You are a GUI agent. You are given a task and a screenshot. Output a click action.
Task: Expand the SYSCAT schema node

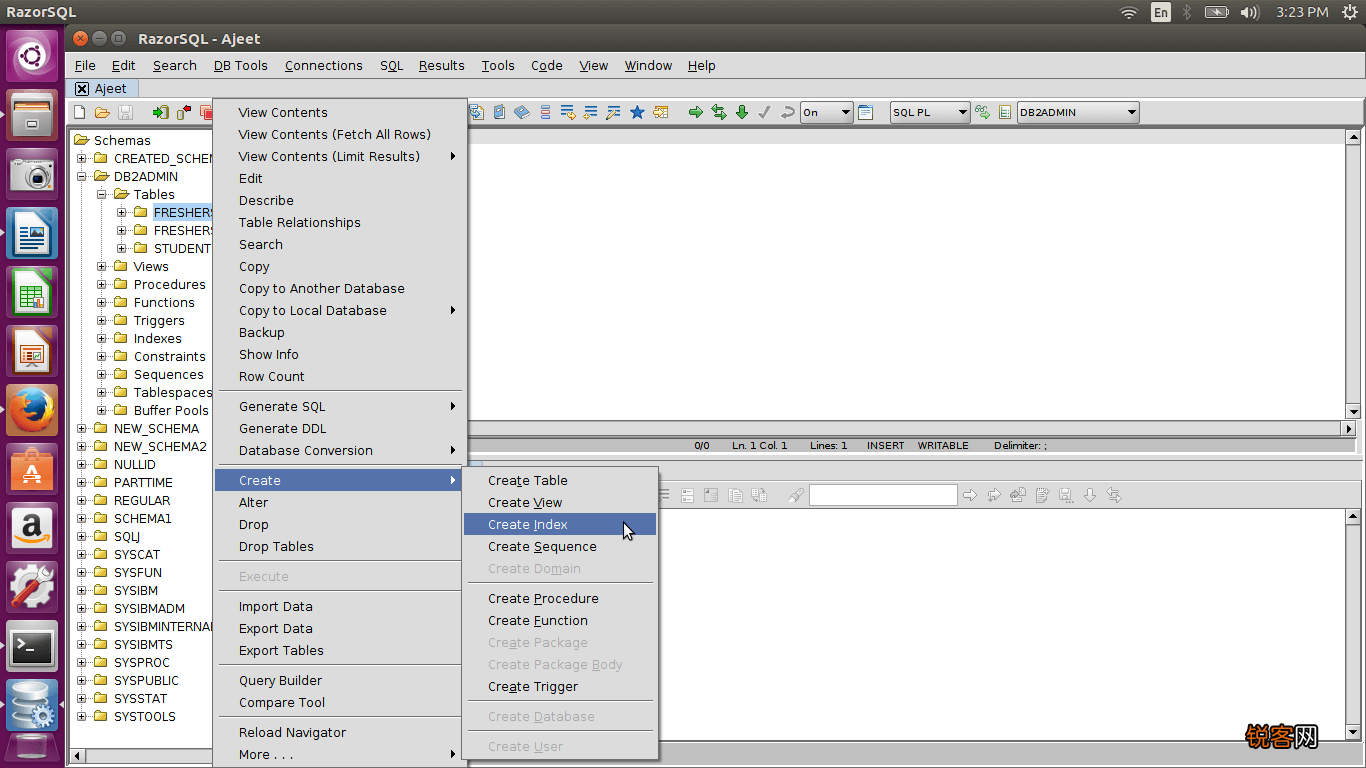coord(82,555)
